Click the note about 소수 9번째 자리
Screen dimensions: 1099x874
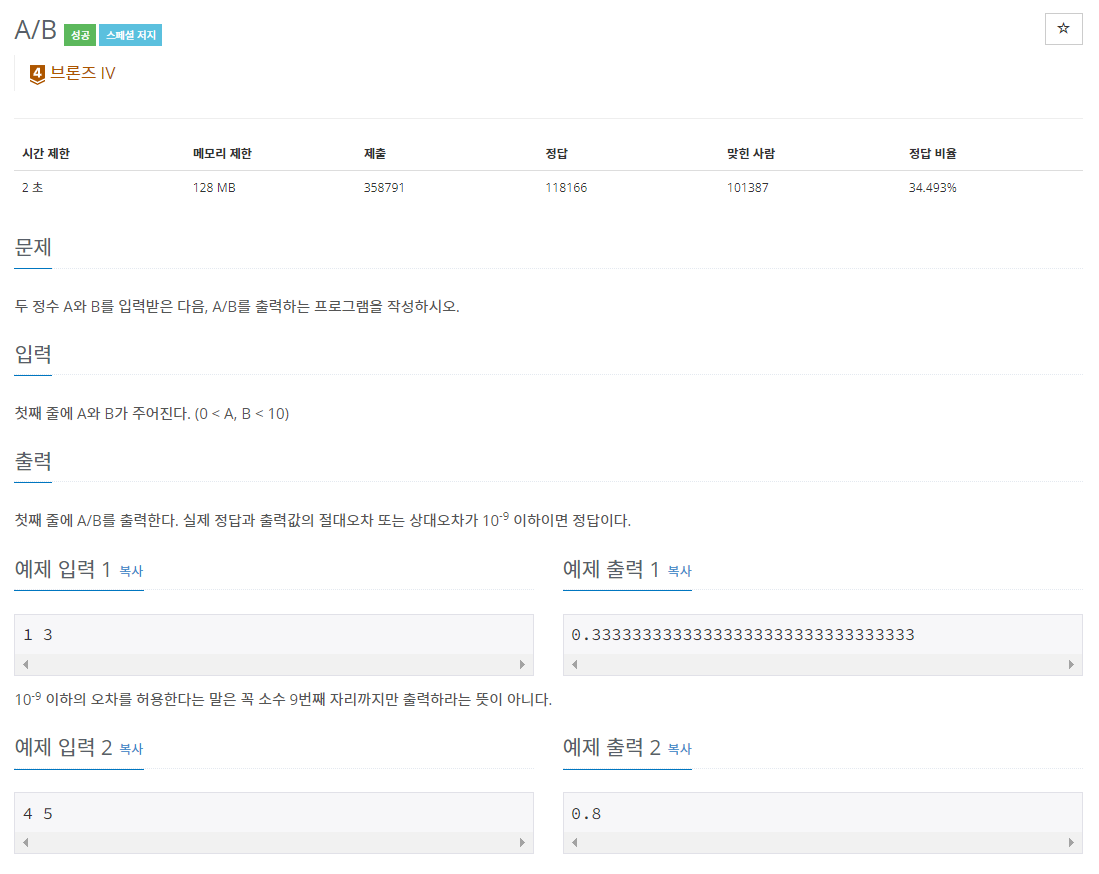[x=283, y=699]
